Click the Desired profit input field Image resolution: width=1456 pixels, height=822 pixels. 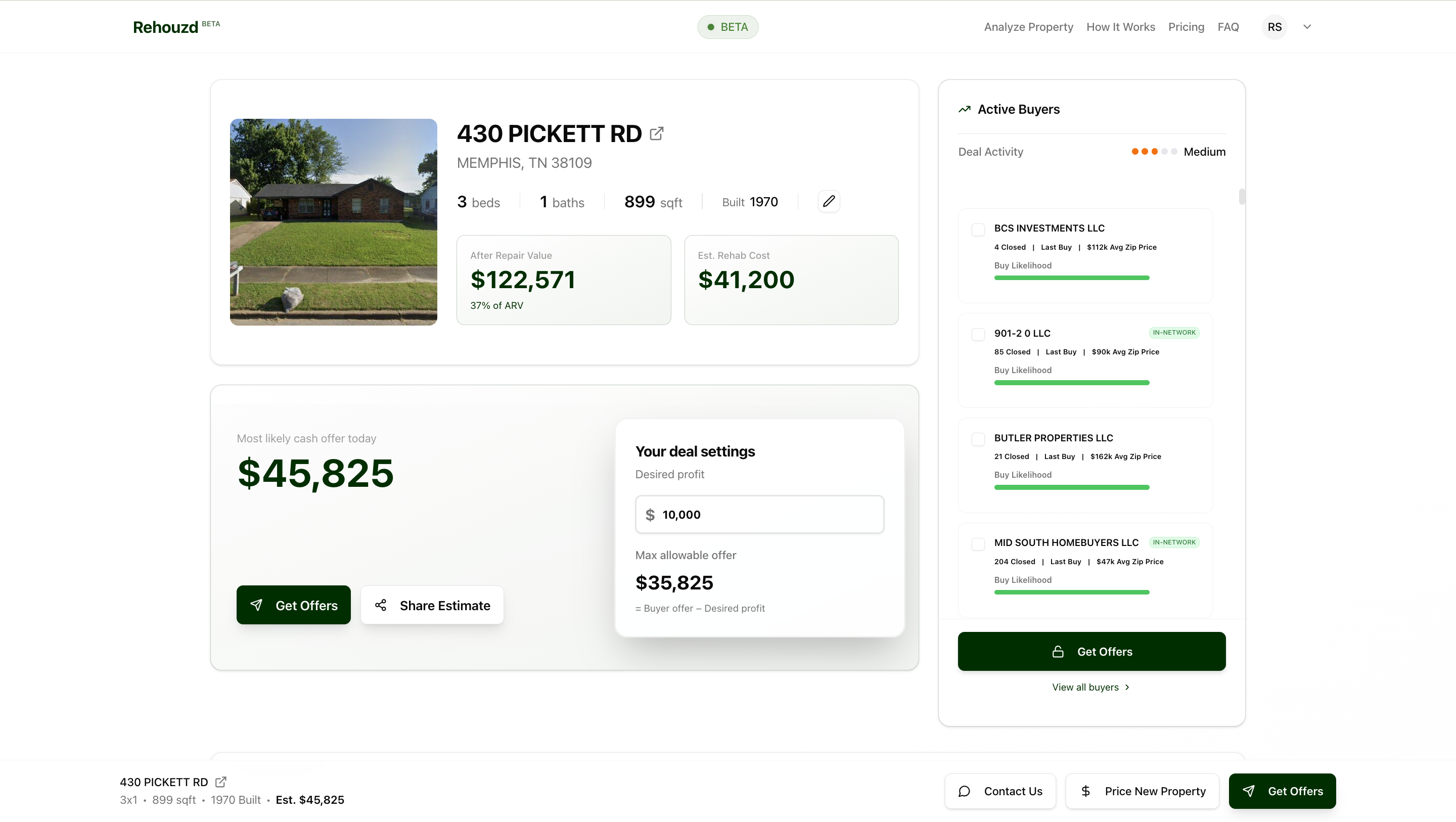point(759,515)
